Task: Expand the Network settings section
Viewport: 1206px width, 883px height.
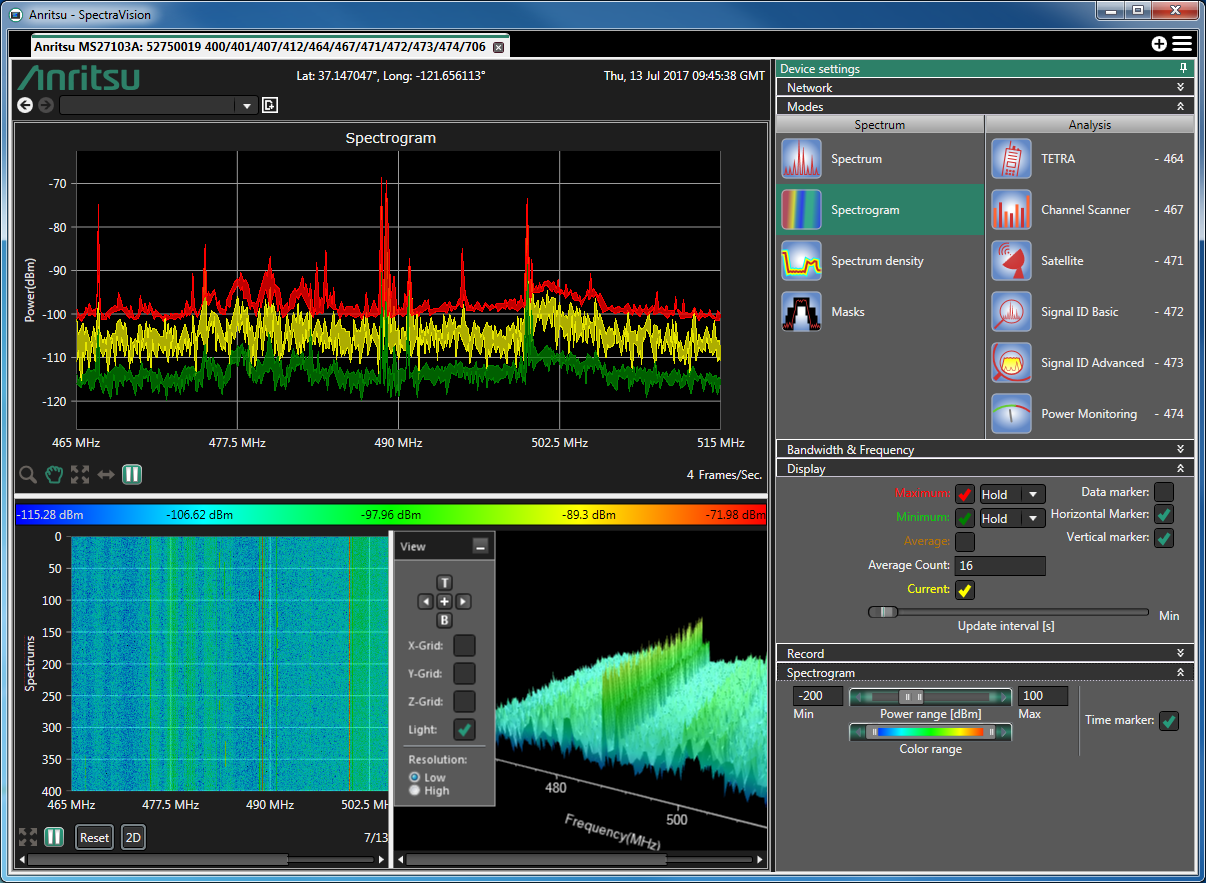Action: (x=984, y=88)
